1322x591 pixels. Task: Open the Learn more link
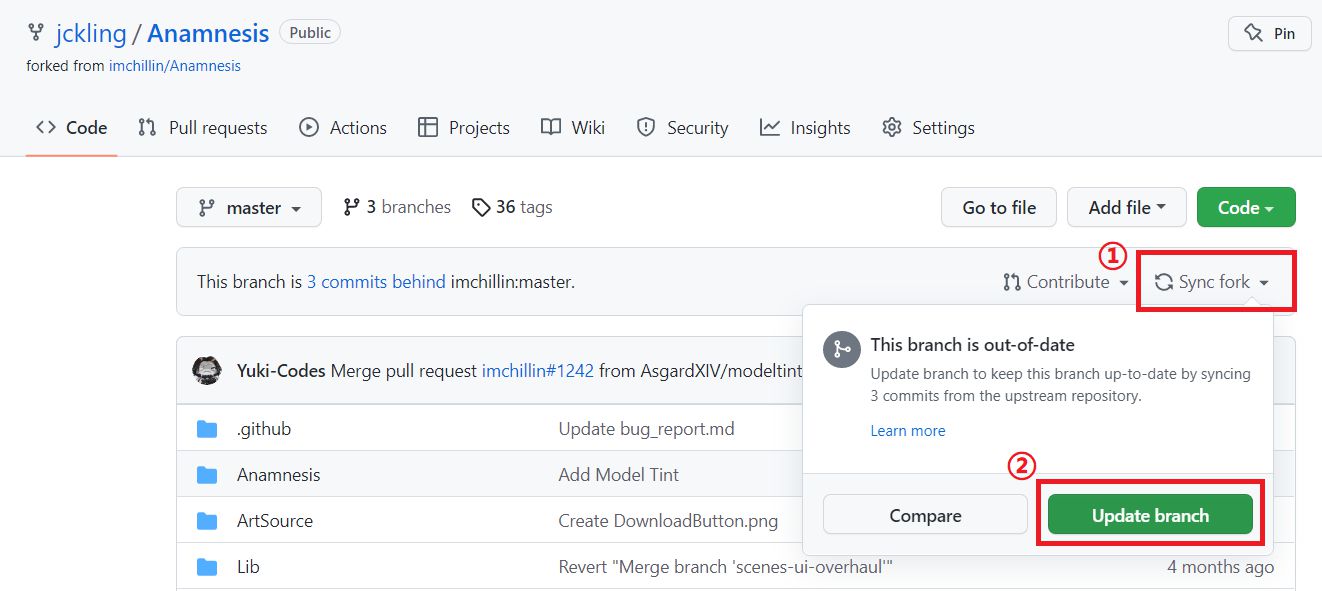pos(908,431)
